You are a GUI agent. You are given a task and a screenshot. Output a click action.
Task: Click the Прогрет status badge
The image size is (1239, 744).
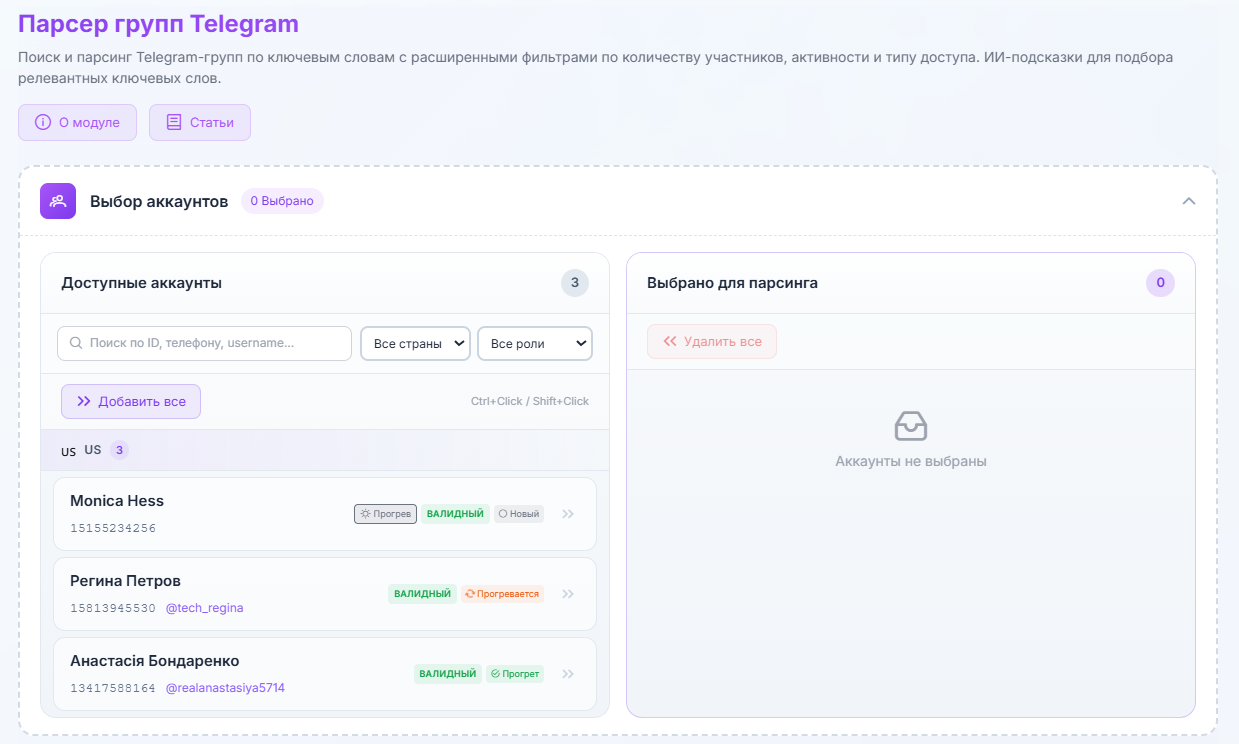[x=515, y=674]
